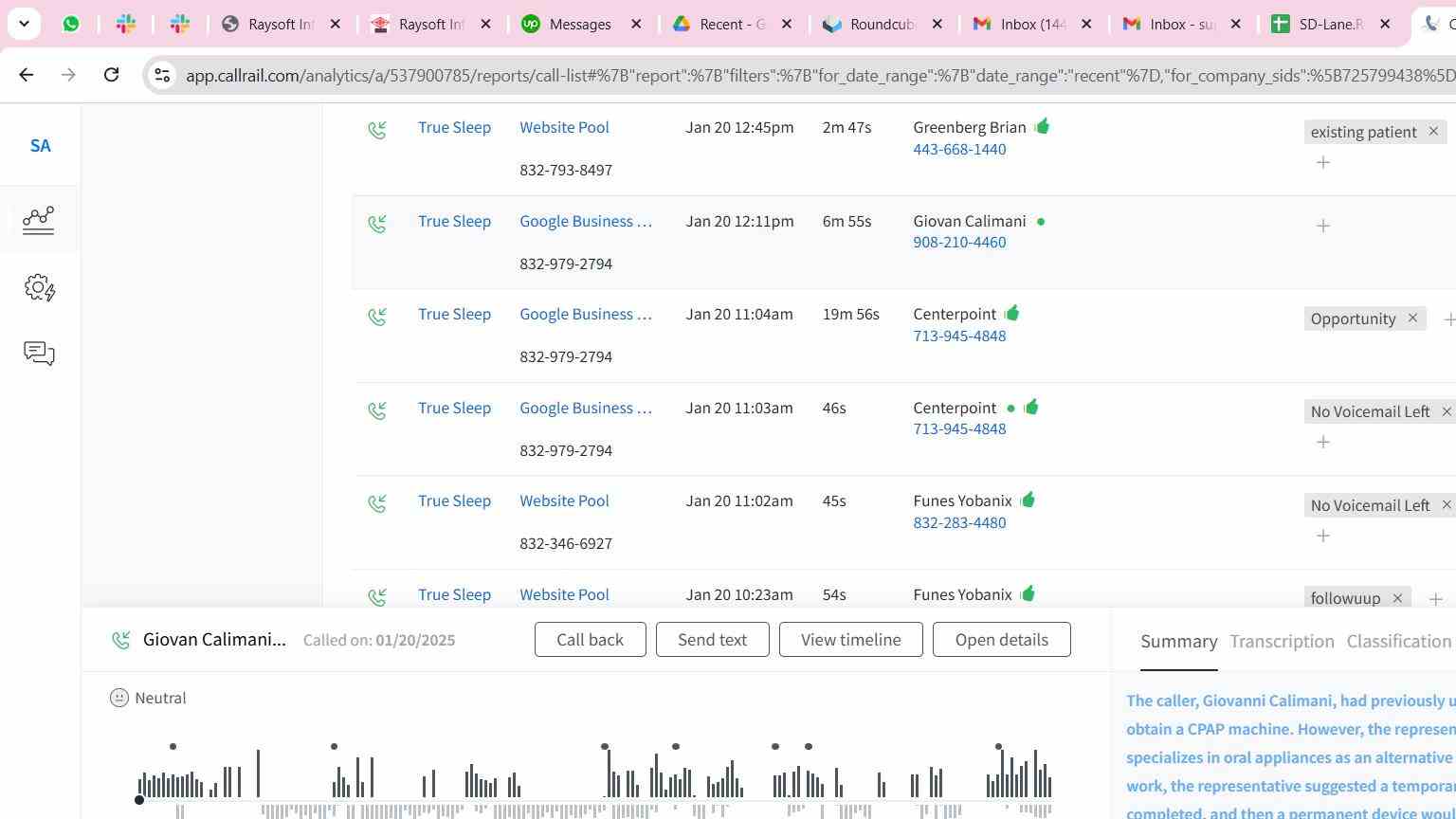Click thumbs-up icon next to Funes Yobanix 45s call
Screen dimensions: 1456x819
(x=1028, y=500)
